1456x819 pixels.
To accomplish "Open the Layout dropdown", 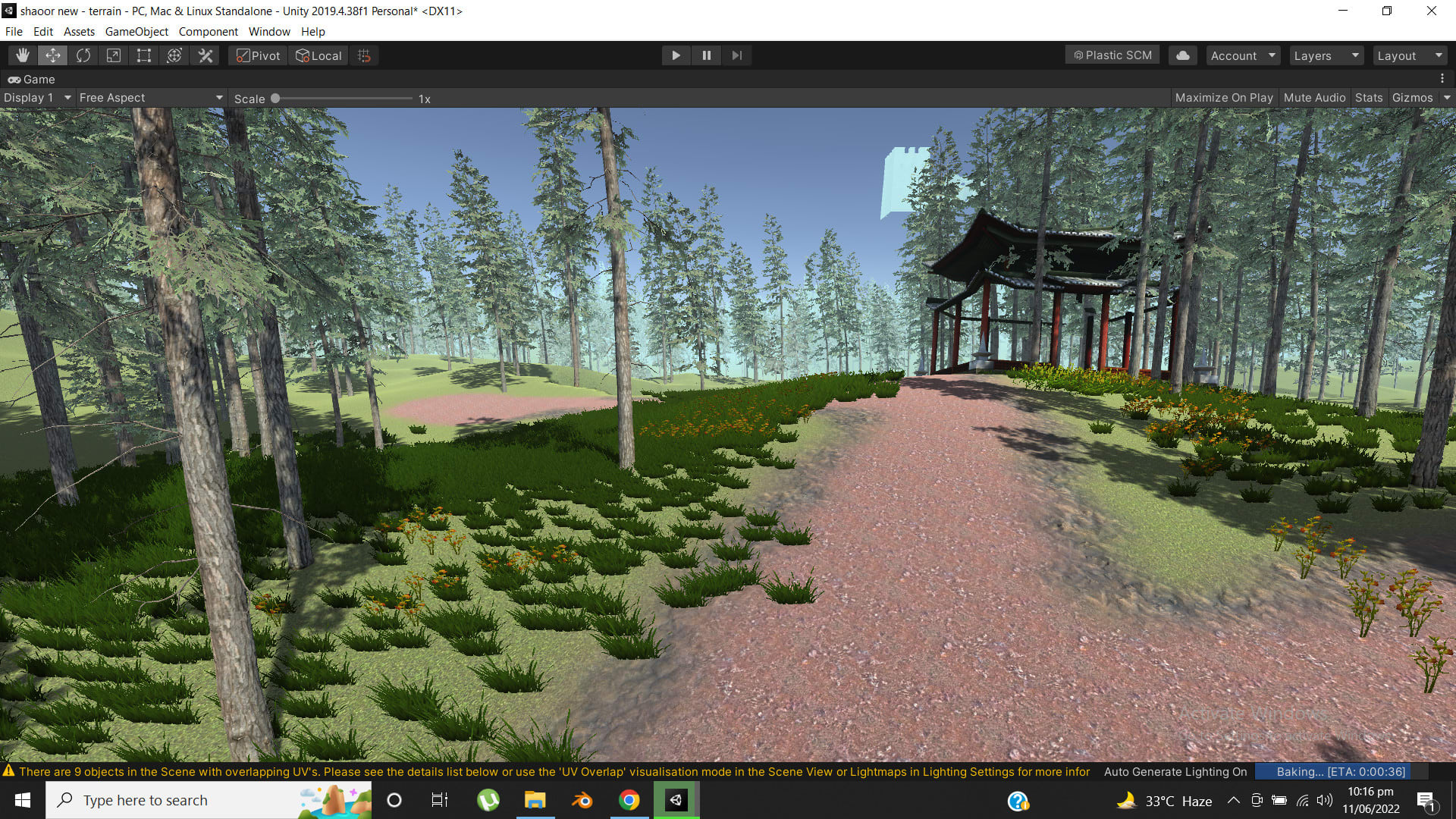I will pyautogui.click(x=1409, y=55).
